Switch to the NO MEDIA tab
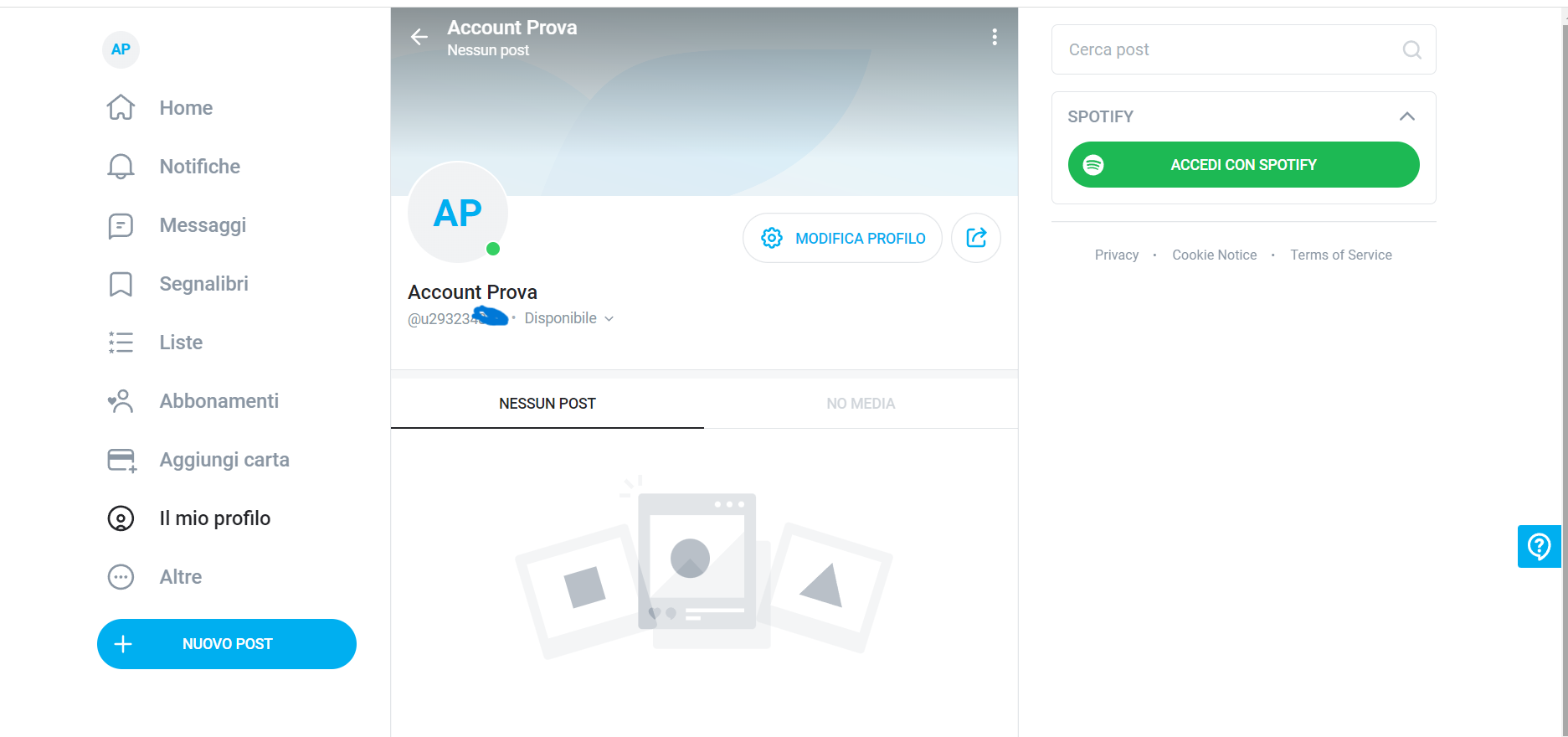Image resolution: width=1568 pixels, height=737 pixels. coord(861,404)
